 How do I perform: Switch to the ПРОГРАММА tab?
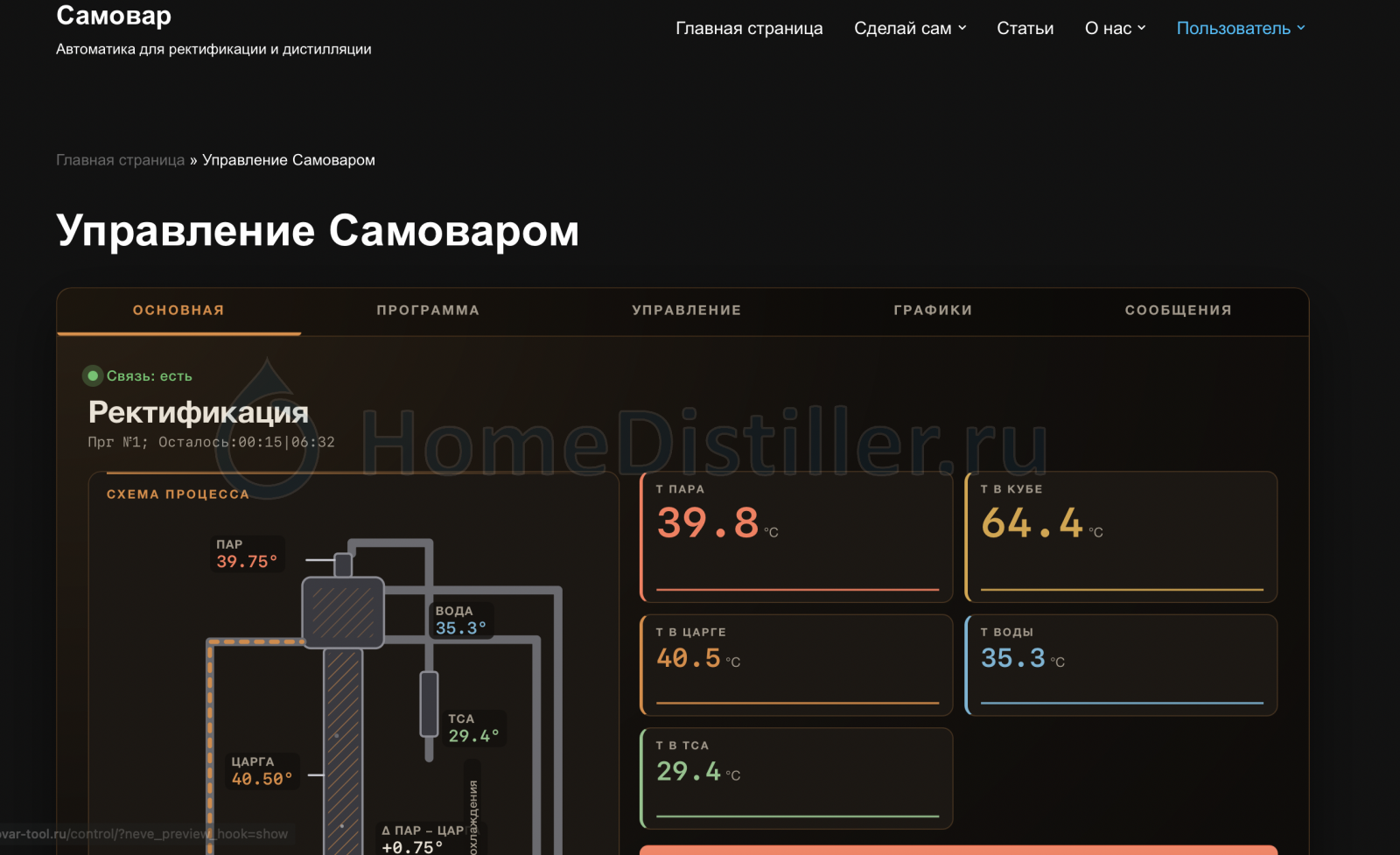pos(428,311)
